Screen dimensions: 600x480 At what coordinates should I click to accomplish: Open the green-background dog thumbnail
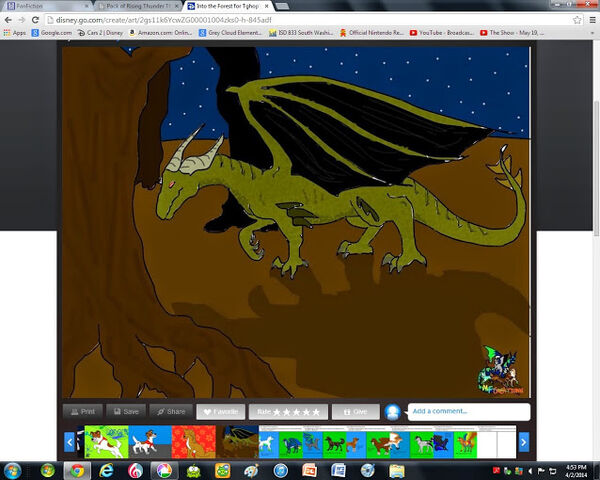click(x=106, y=442)
